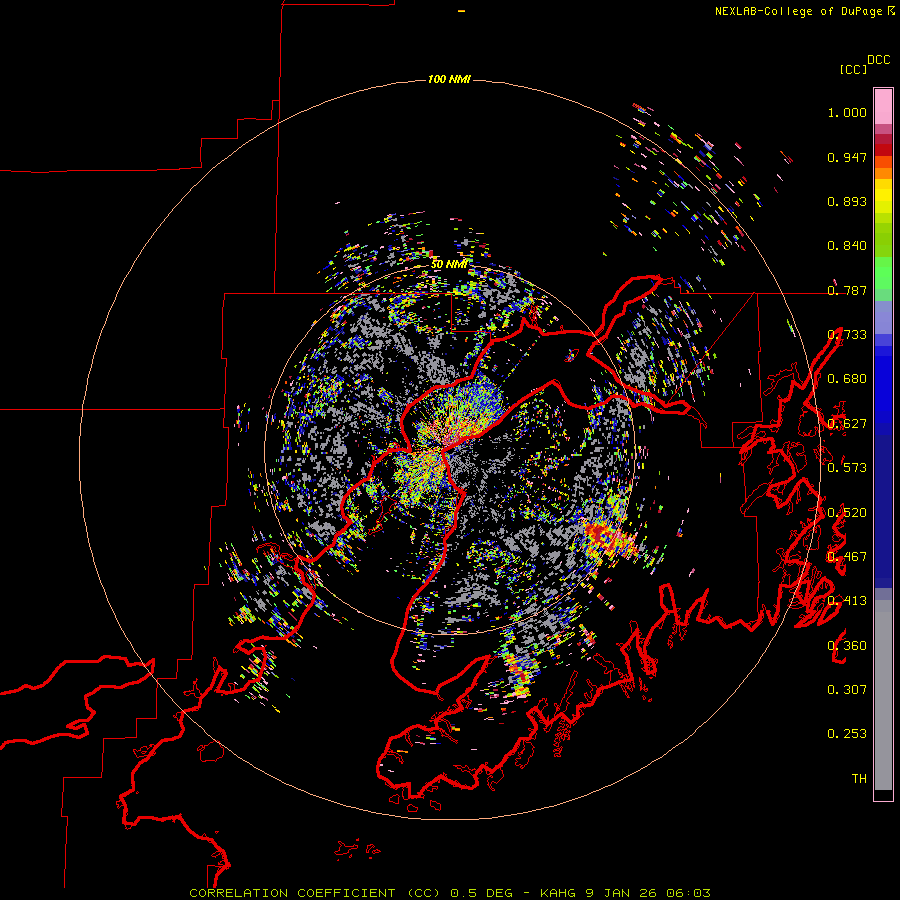The width and height of the screenshot is (900, 900).
Task: Click the 0.947 scale value
Action: (x=847, y=157)
